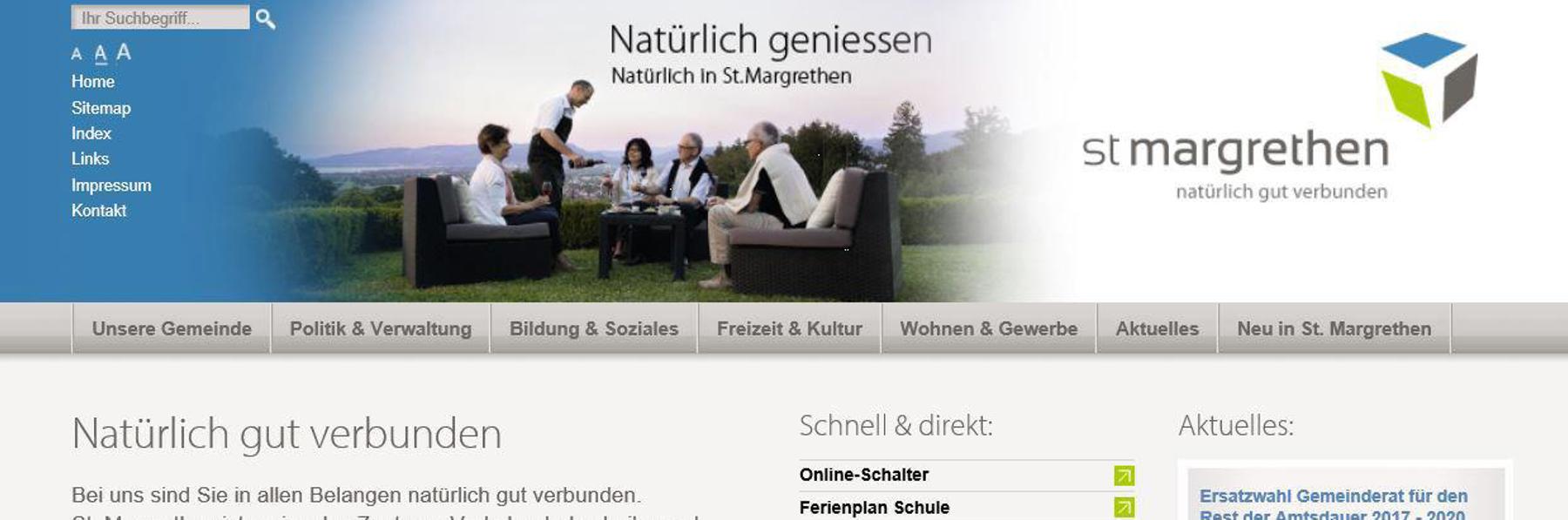Viewport: 1568px width, 520px height.
Task: Click the magnifying glass search icon
Action: (266, 18)
